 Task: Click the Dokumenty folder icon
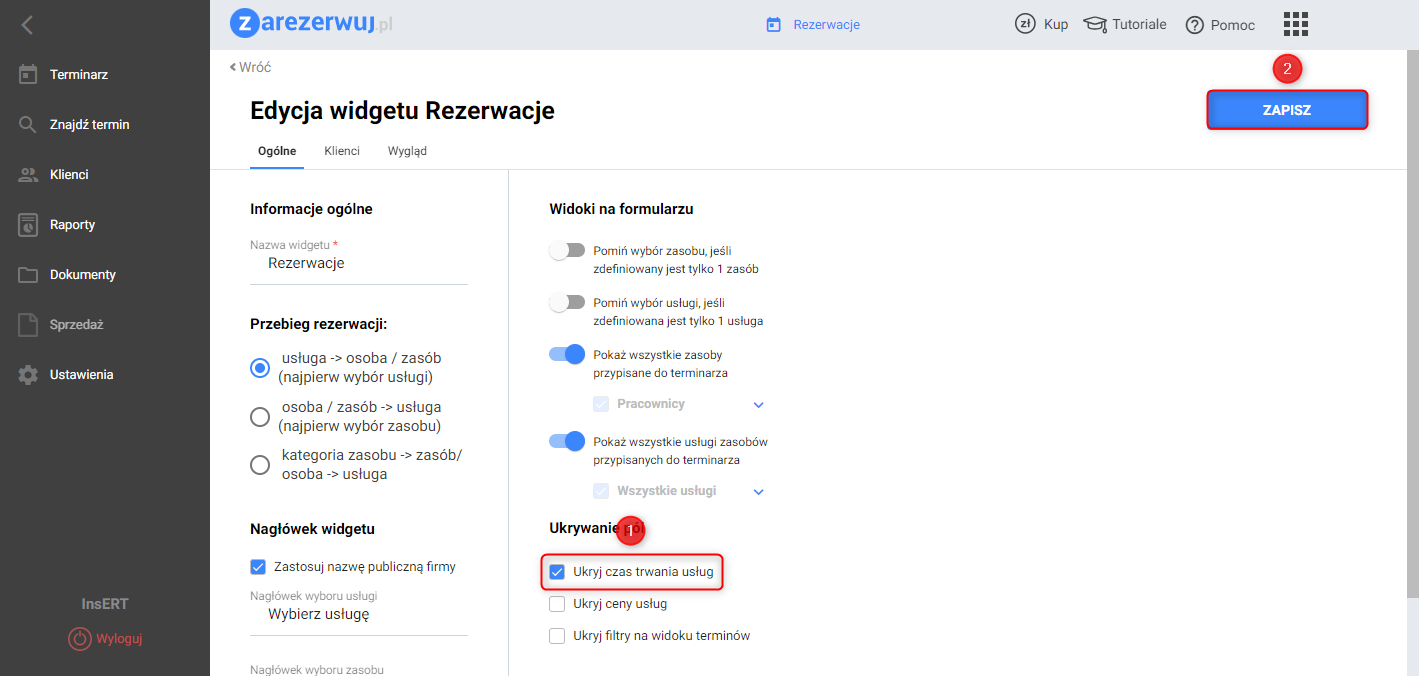[28, 275]
